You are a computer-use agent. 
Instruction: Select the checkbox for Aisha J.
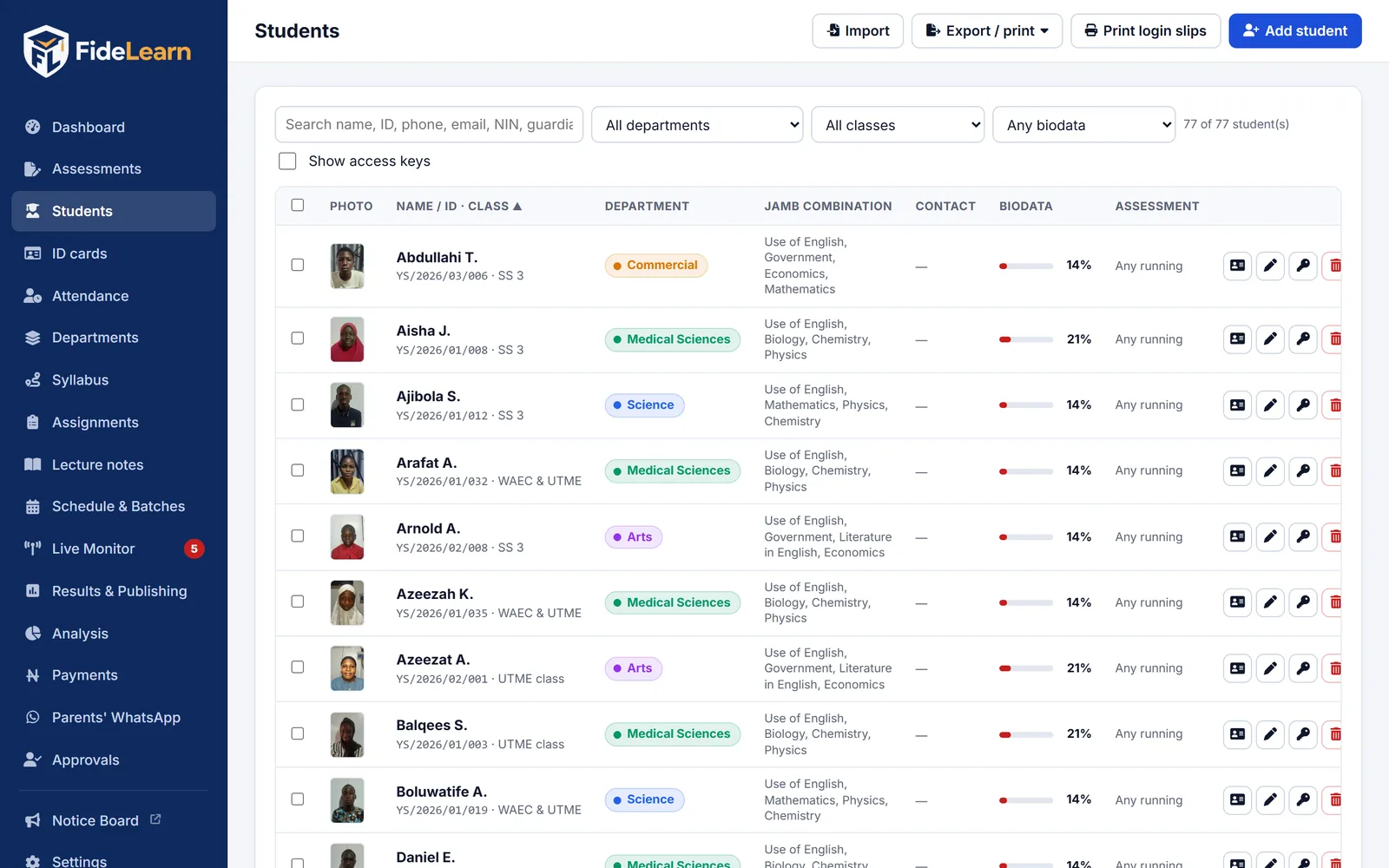pyautogui.click(x=298, y=339)
